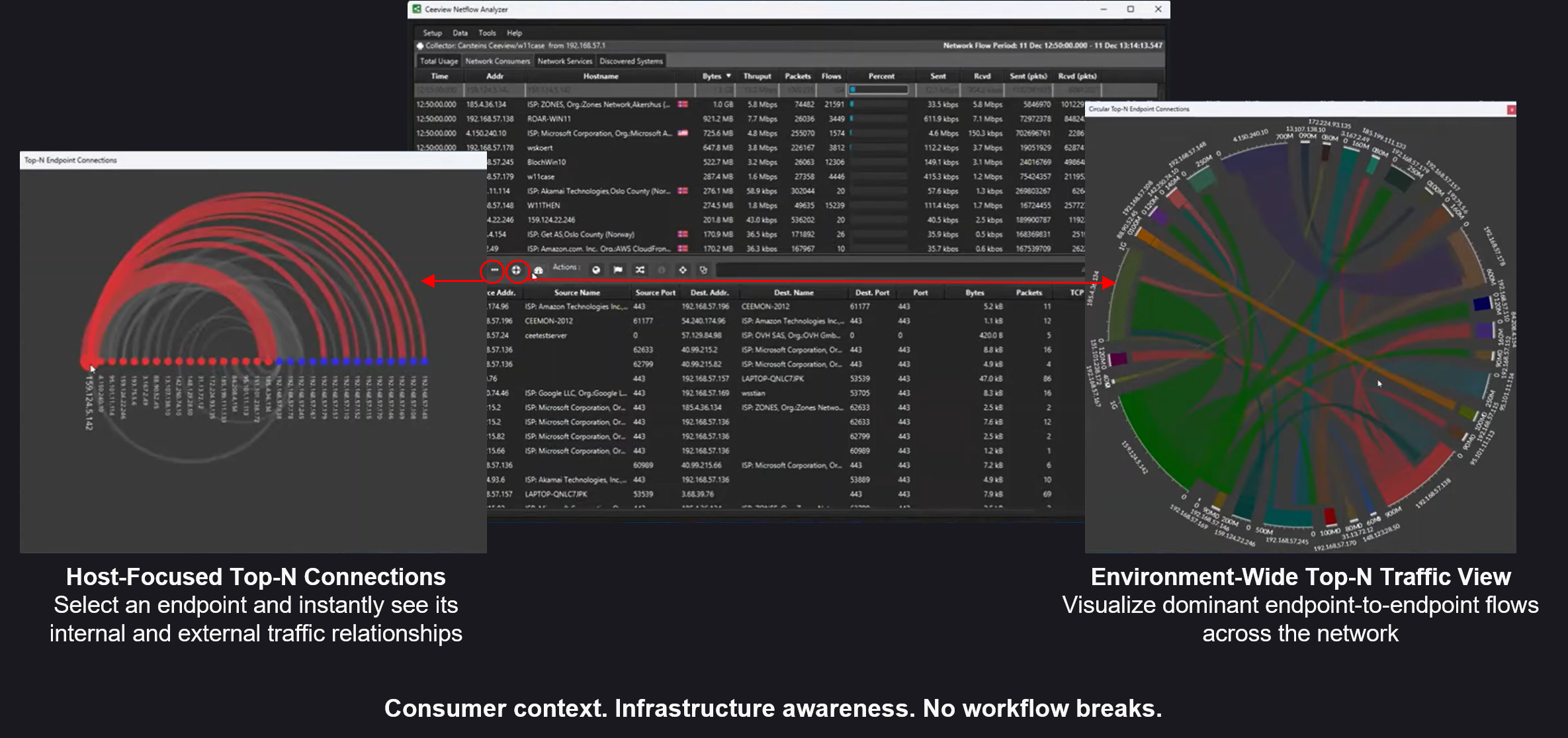The image size is (1568, 738).
Task: Close the Circular Top-N Endpoint Connections window
Action: click(x=1511, y=109)
